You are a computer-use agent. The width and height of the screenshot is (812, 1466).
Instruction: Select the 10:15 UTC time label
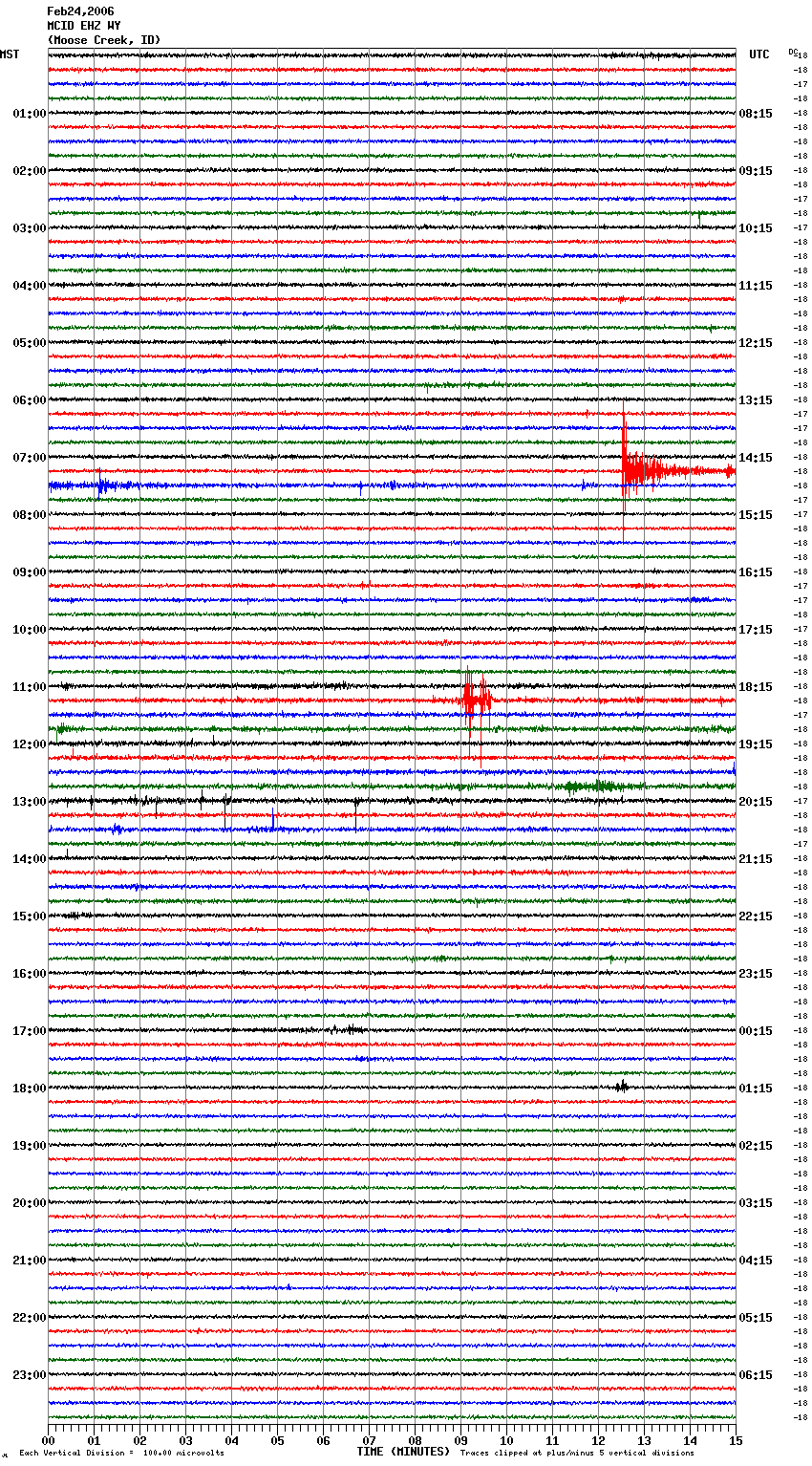pos(756,228)
